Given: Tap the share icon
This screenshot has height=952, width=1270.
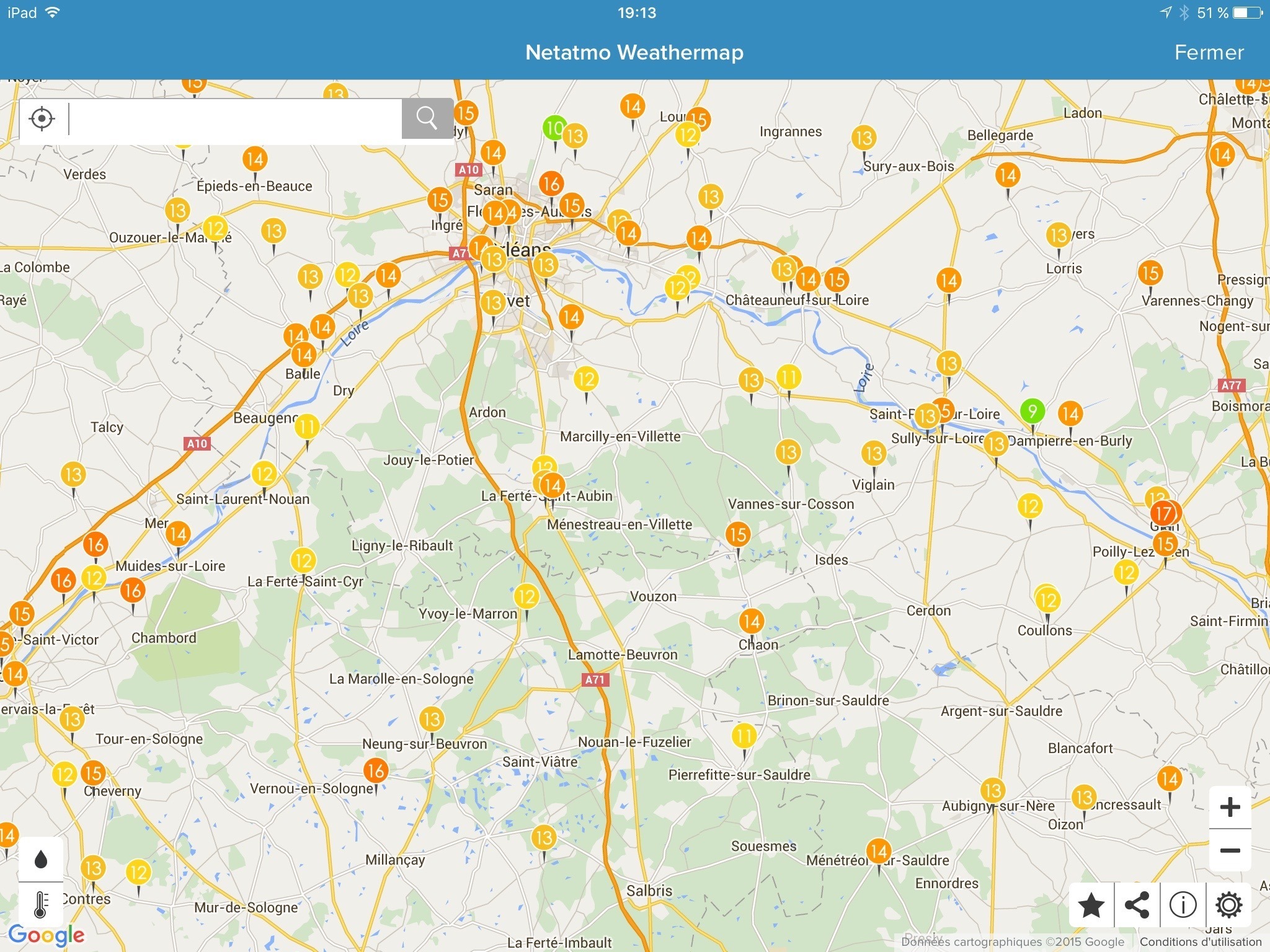Looking at the screenshot, I should pos(1137,906).
